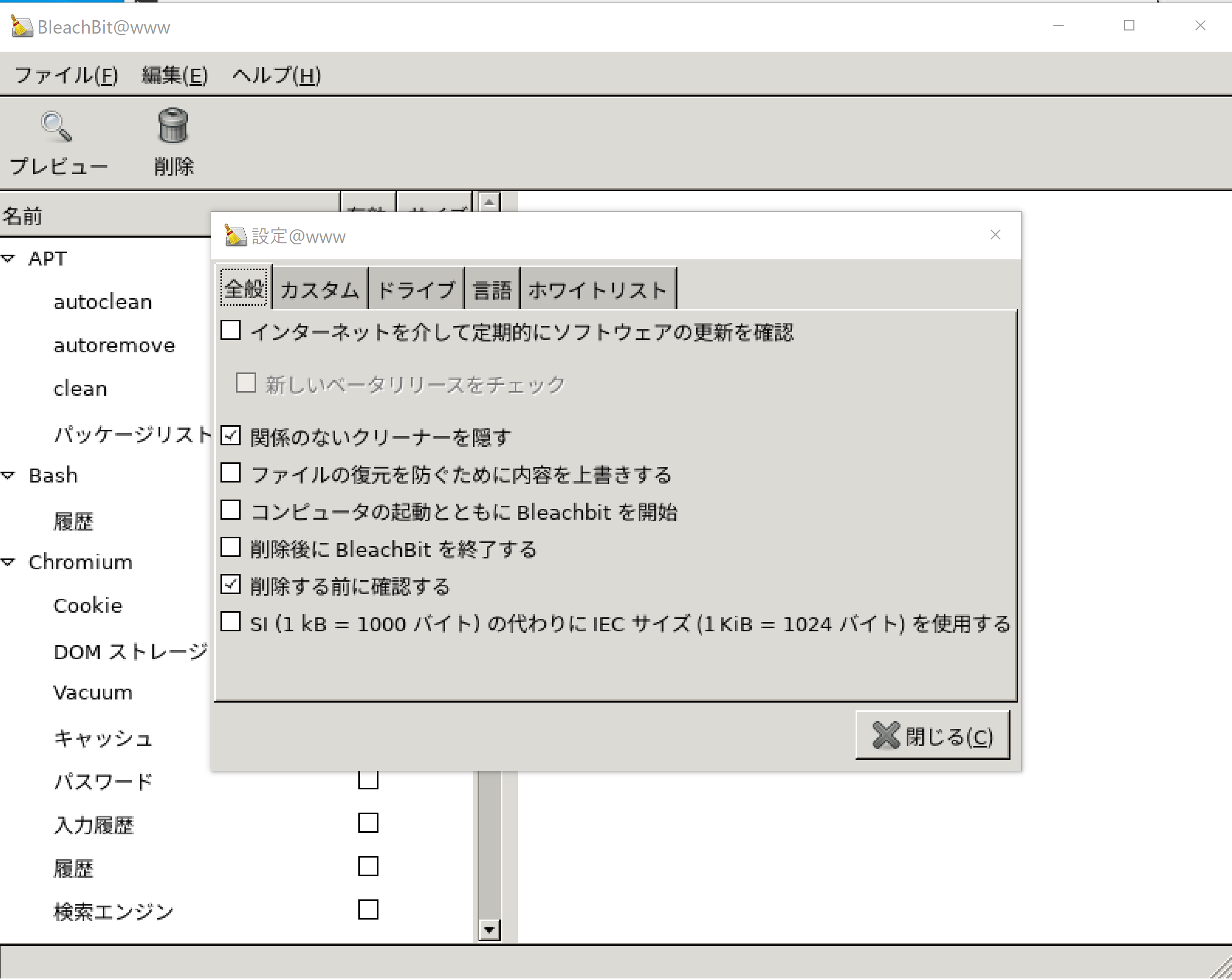
Task: Enable the periodic software update check checkbox
Action: (231, 331)
